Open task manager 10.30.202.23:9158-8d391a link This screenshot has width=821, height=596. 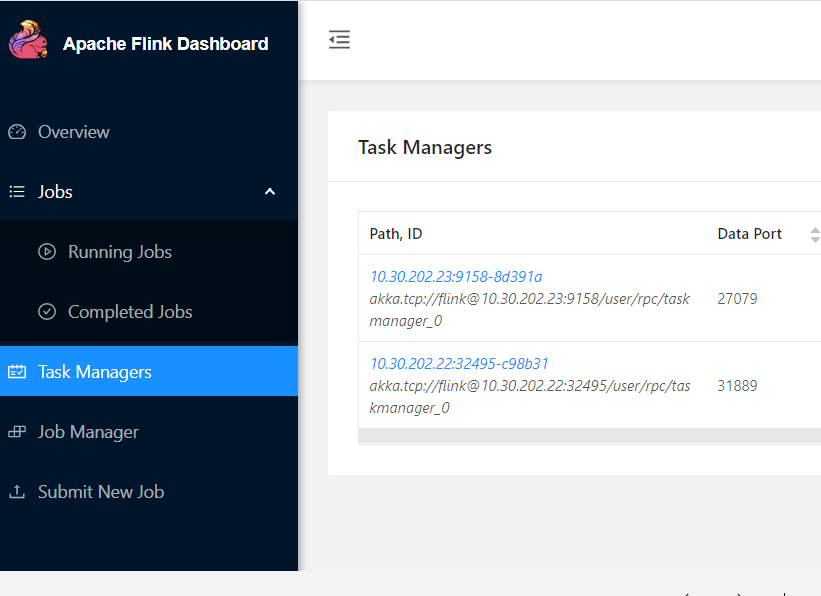click(x=456, y=277)
